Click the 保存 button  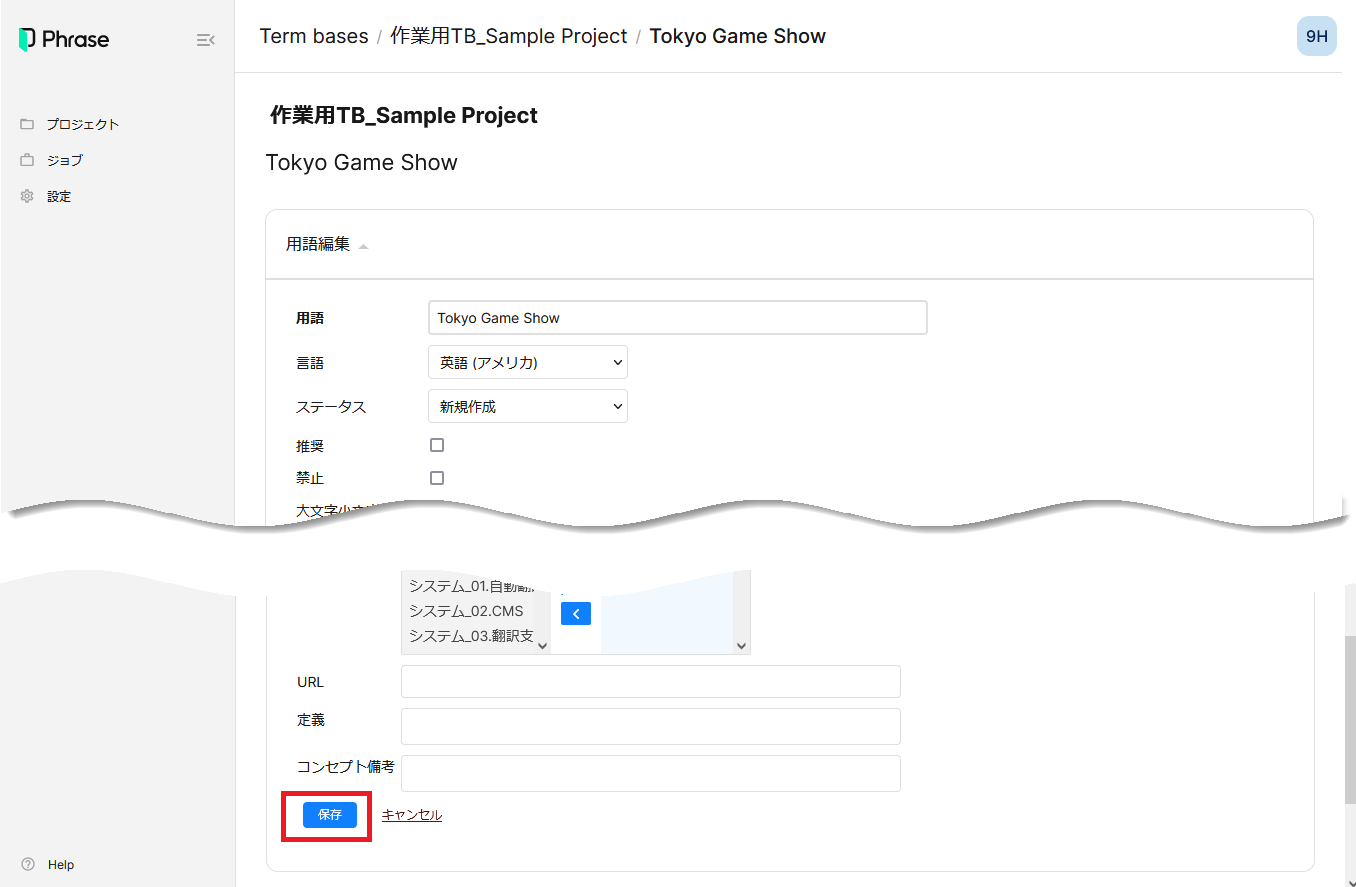(x=329, y=815)
